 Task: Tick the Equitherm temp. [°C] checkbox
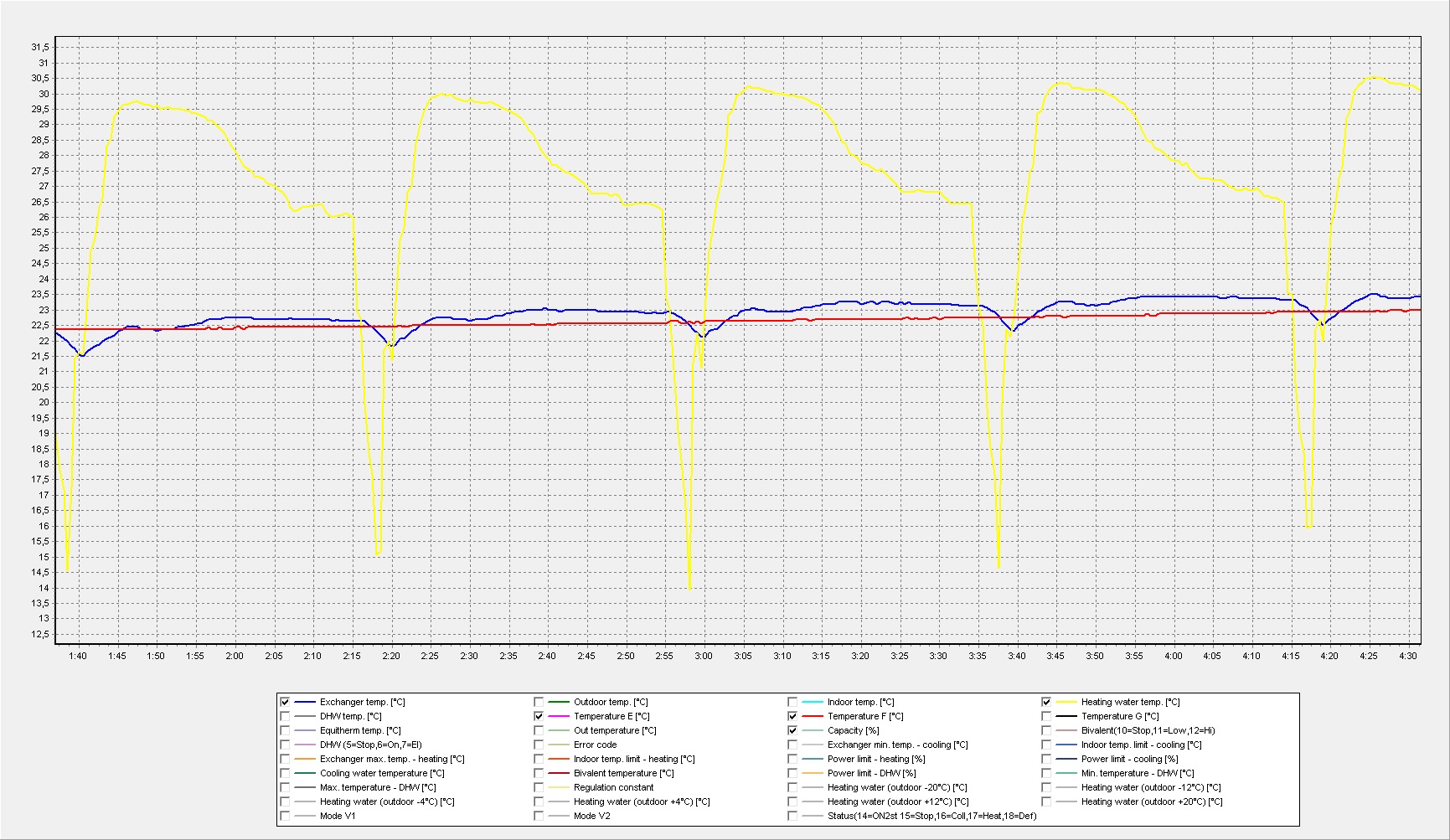[x=285, y=730]
